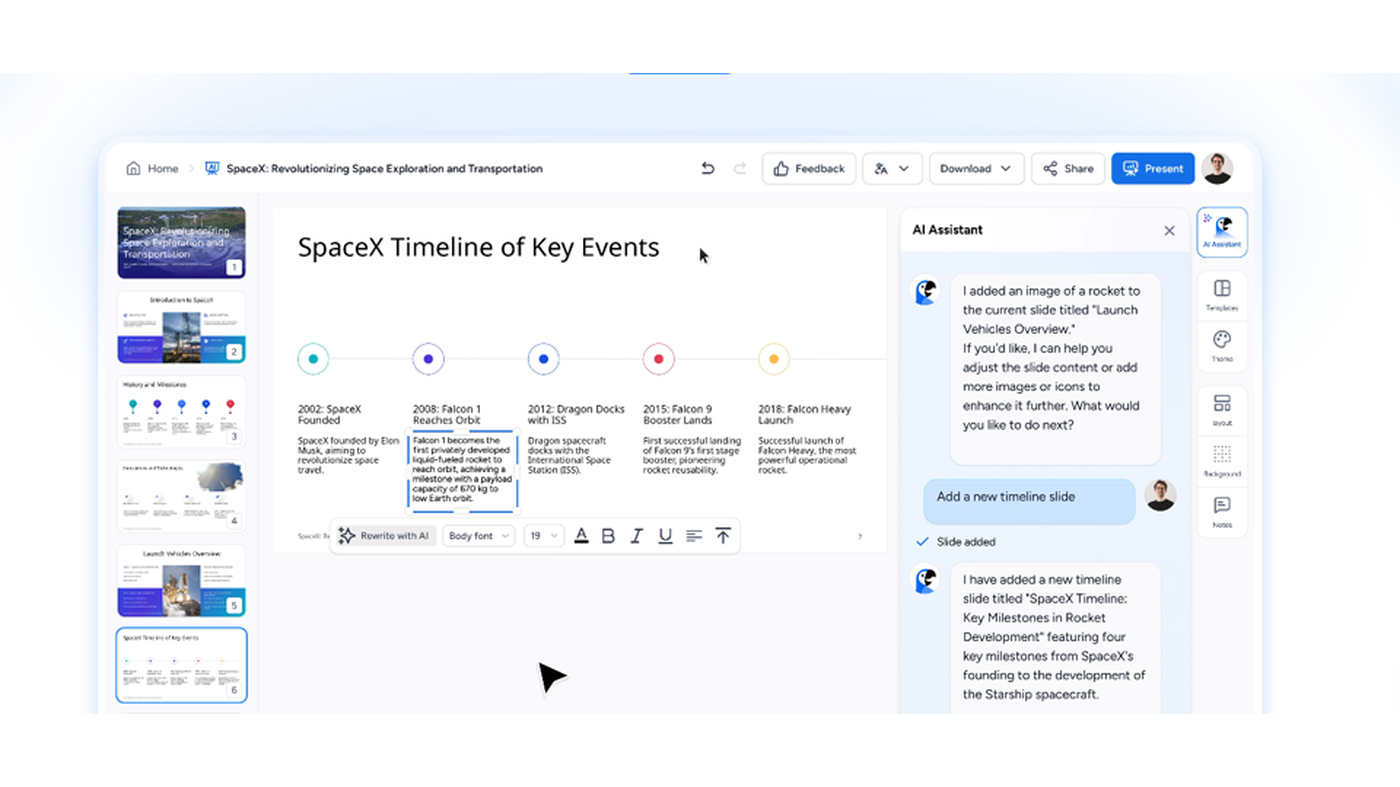This screenshot has width=1400, height=787.
Task: Toggle bold formatting
Action: tap(608, 536)
